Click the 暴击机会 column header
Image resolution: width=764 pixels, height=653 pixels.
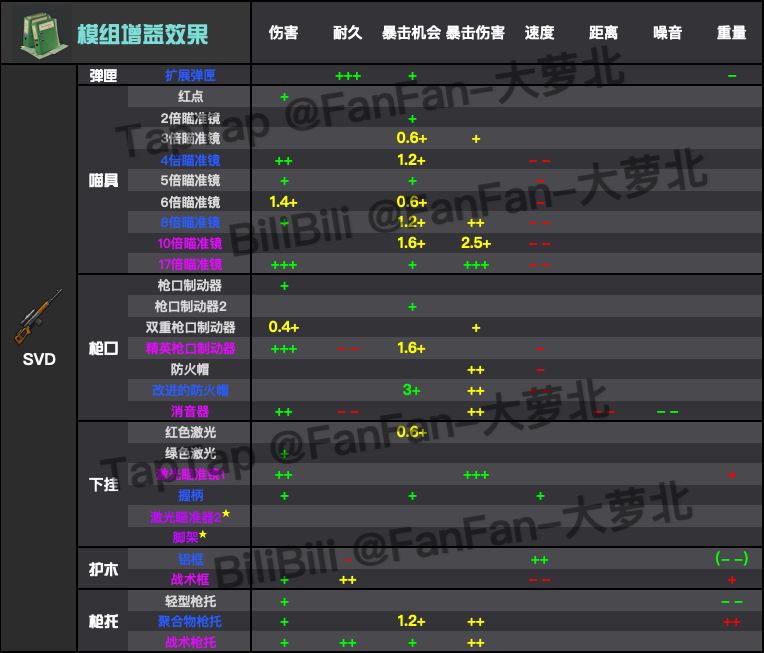click(x=411, y=33)
